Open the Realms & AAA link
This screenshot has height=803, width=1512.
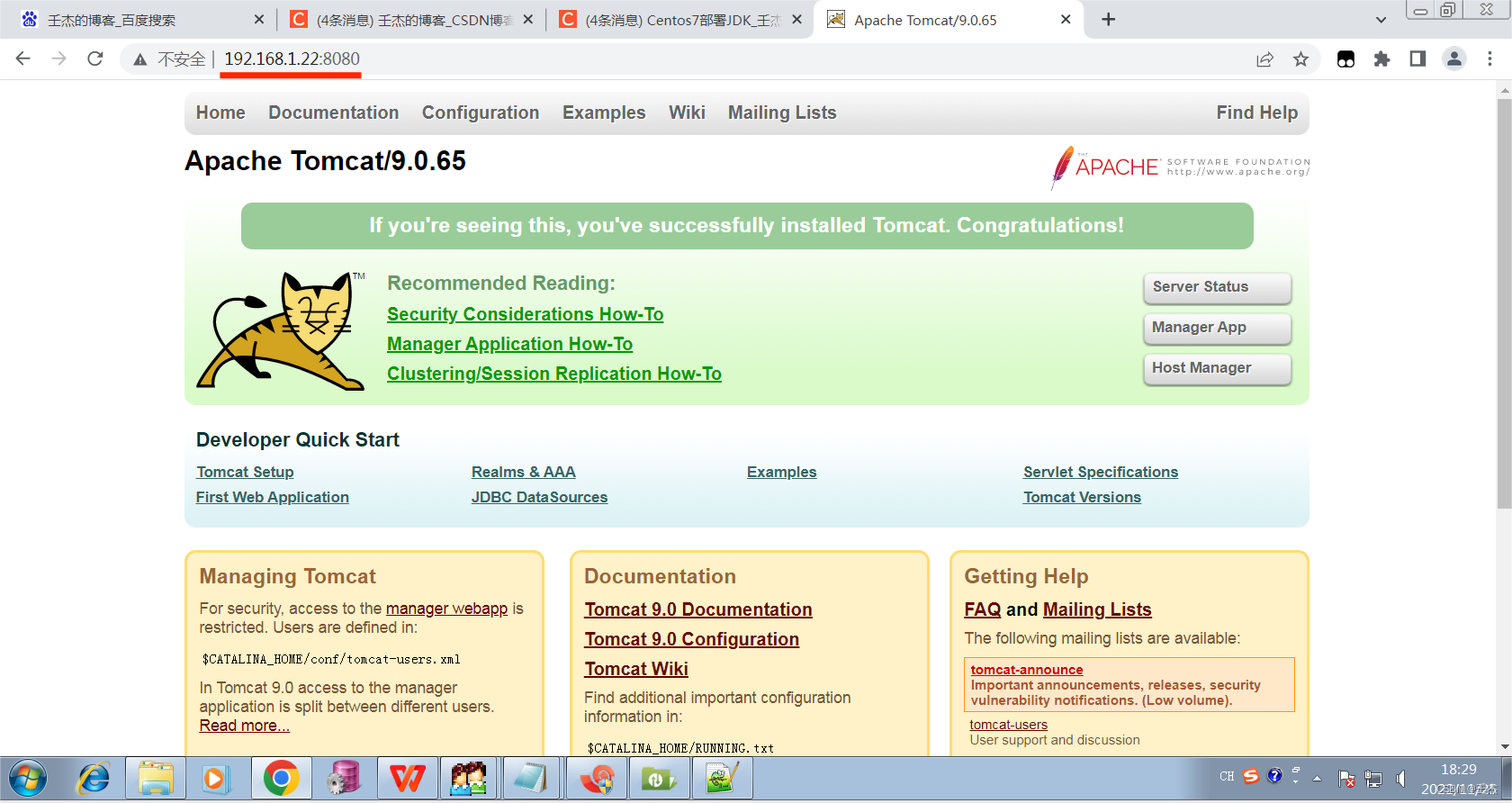tap(524, 472)
